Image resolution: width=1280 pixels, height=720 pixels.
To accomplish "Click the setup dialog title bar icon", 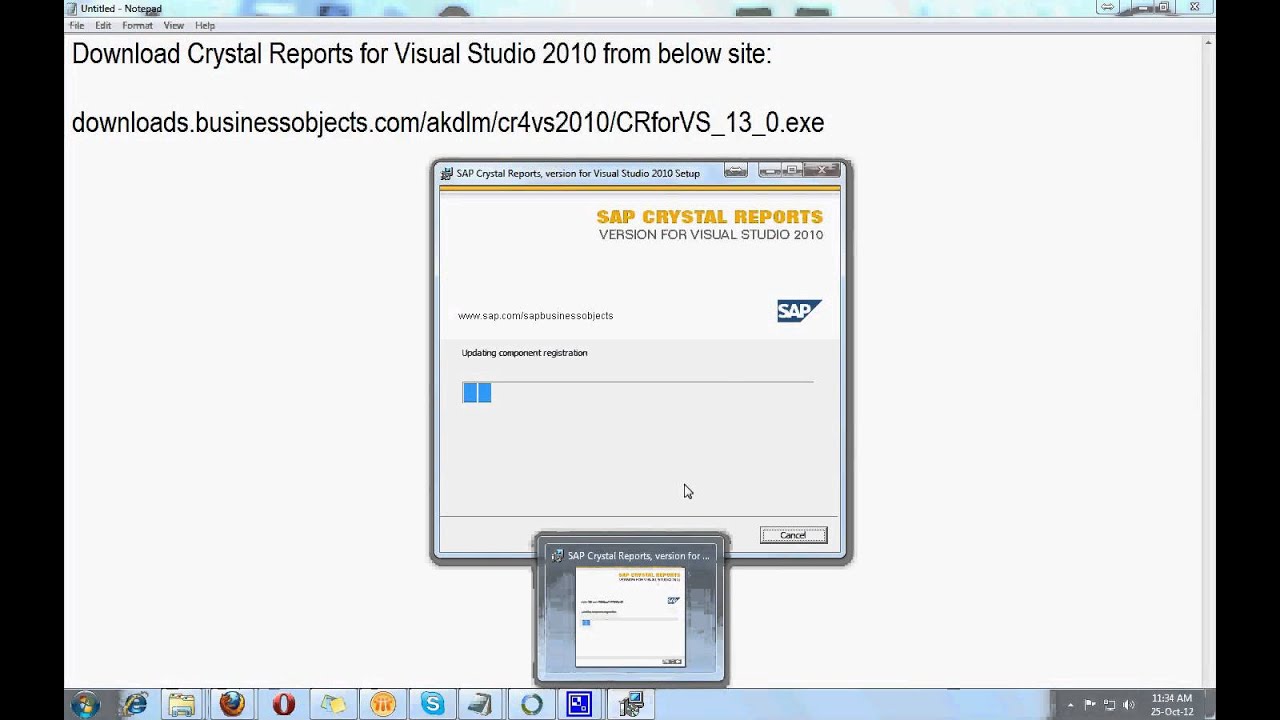I will (x=446, y=173).
